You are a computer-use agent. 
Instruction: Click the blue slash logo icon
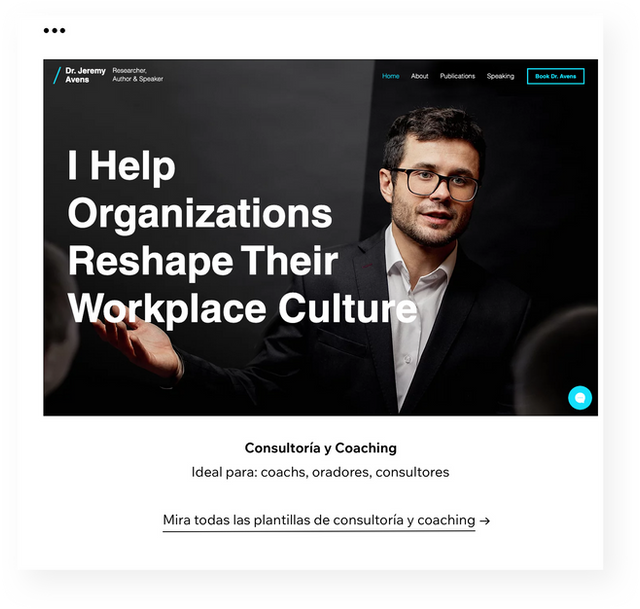[x=57, y=76]
